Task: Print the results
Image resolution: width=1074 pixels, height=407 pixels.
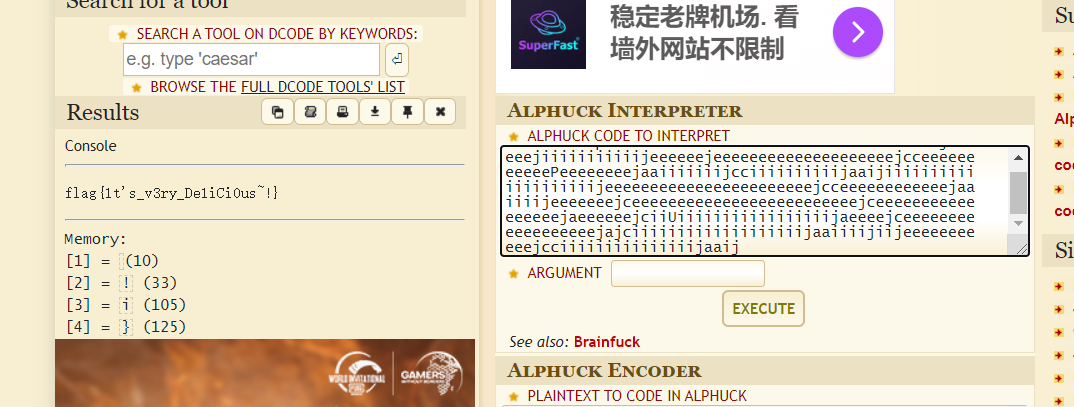Action: pos(342,112)
